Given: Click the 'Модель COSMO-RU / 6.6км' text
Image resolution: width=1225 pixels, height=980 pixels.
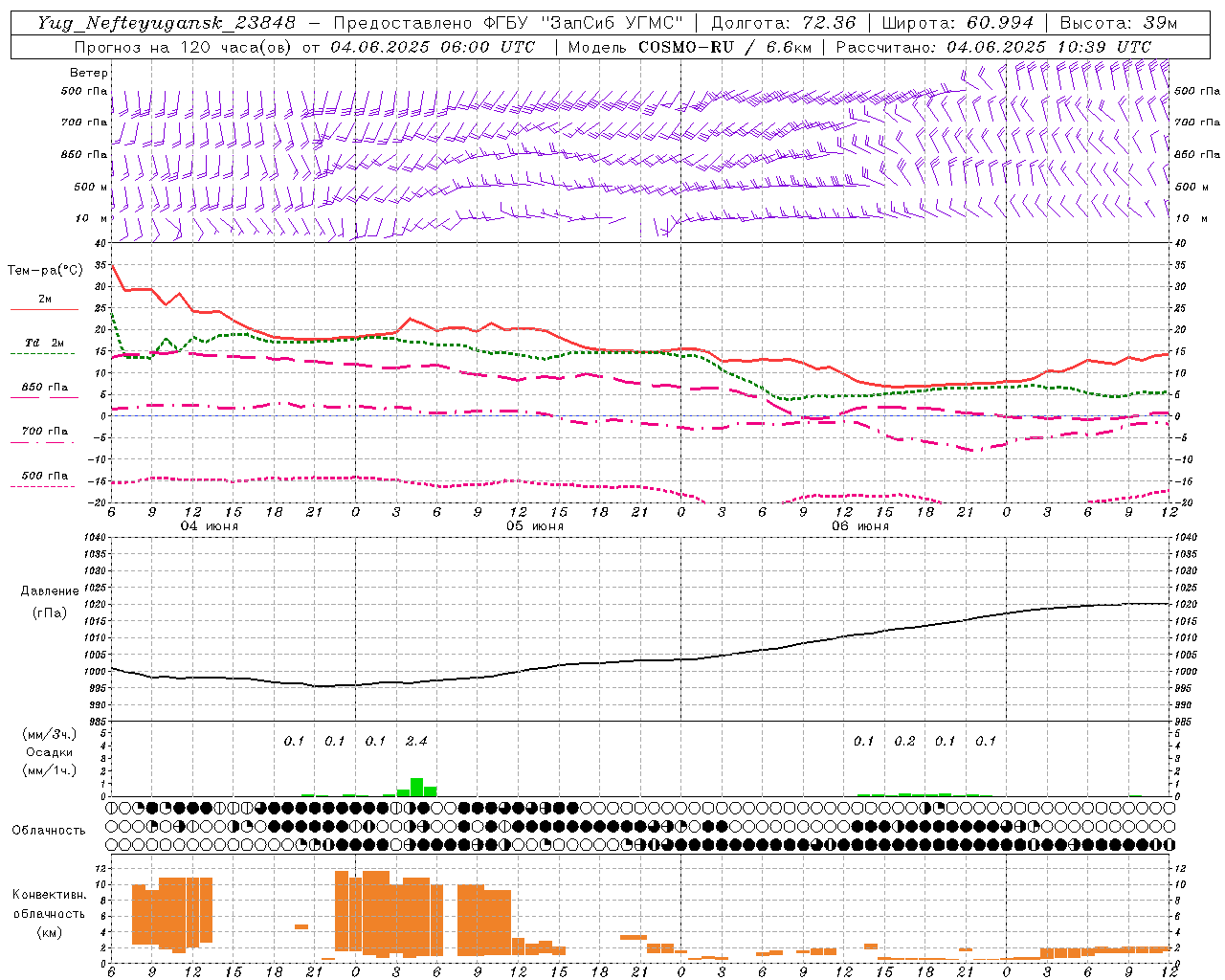Looking at the screenshot, I should coord(689,47).
